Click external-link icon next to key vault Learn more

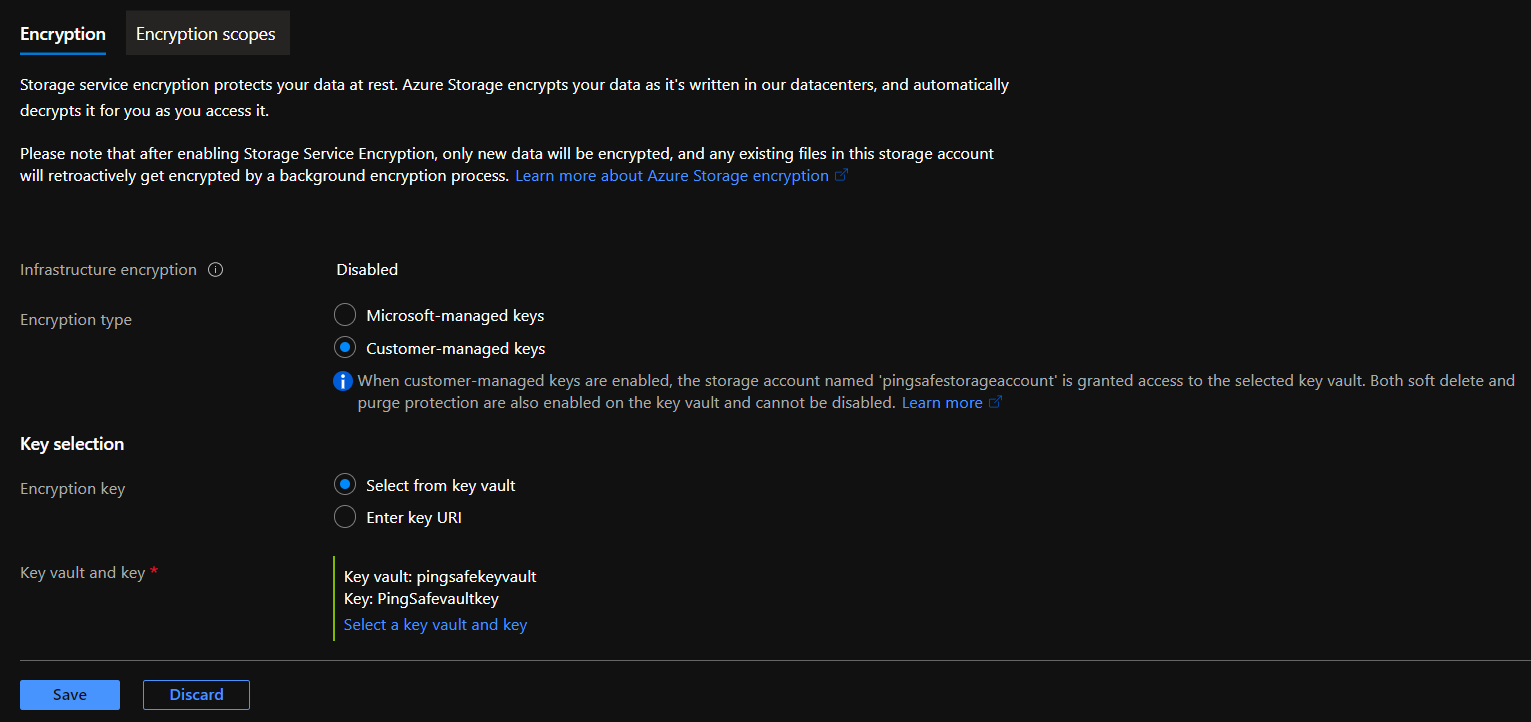click(x=995, y=403)
